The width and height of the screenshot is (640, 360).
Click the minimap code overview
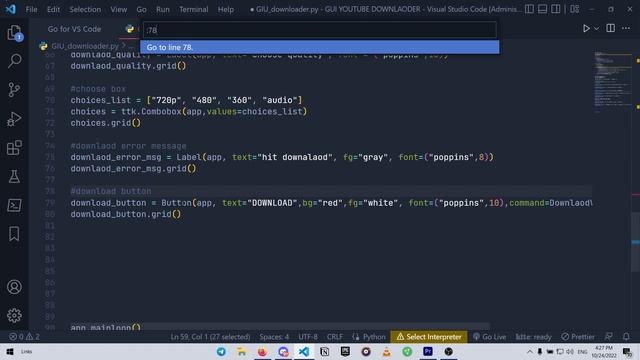(613, 82)
